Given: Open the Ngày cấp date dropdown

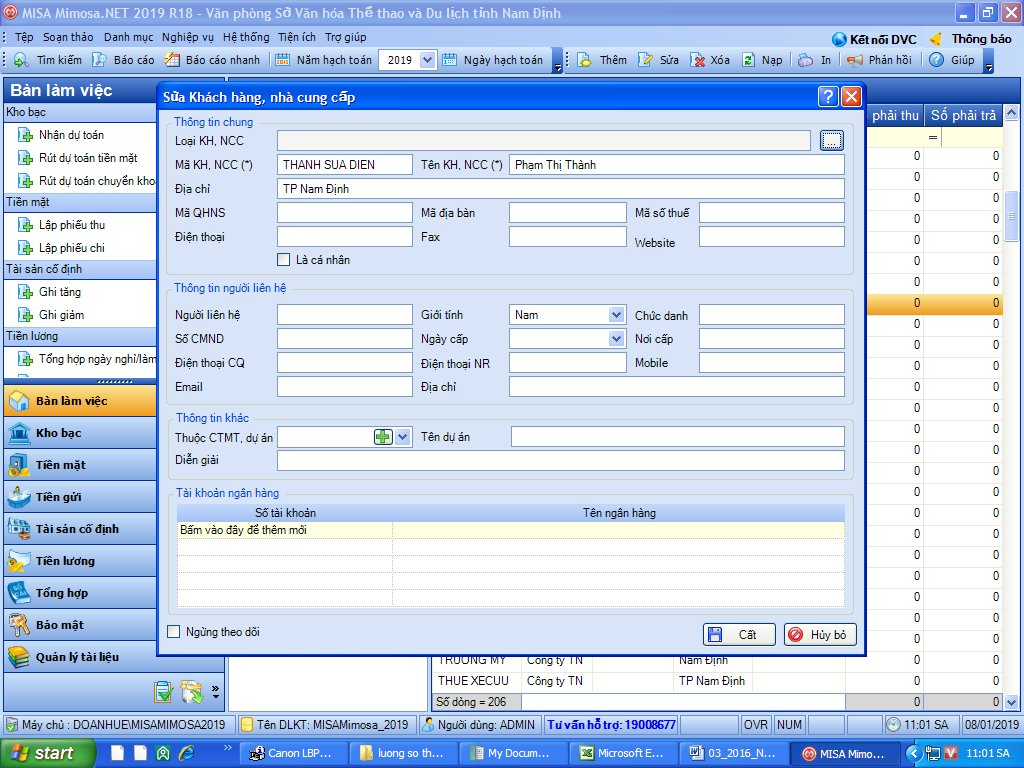Looking at the screenshot, I should click(x=617, y=339).
